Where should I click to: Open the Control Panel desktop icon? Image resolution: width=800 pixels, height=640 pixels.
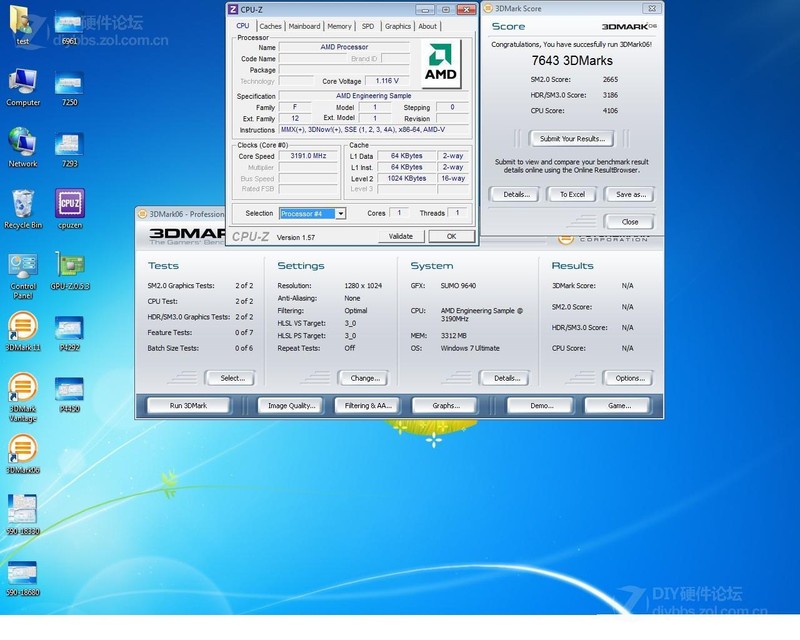23,276
